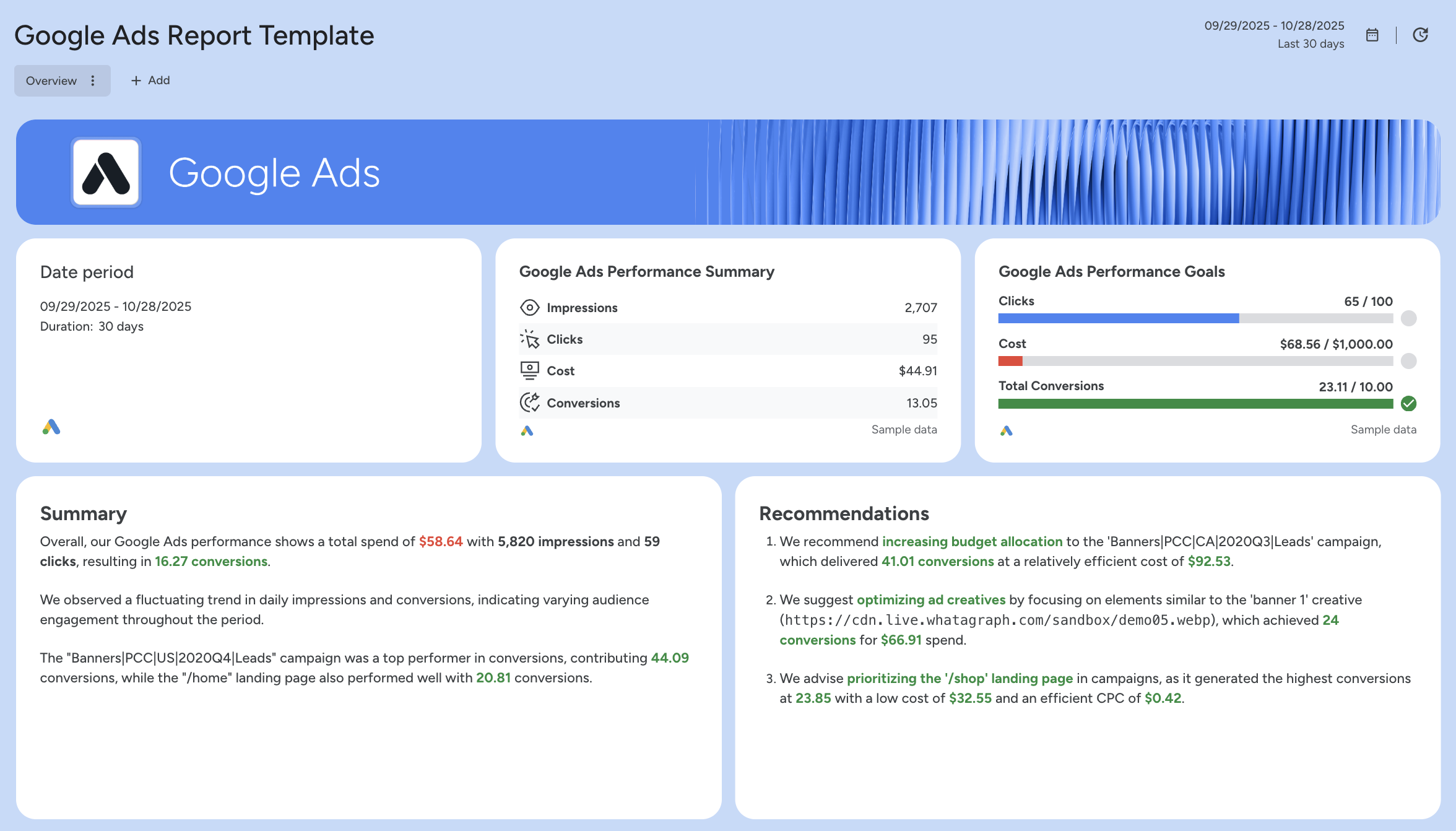Click the increasing budget allocation link

click(x=972, y=541)
